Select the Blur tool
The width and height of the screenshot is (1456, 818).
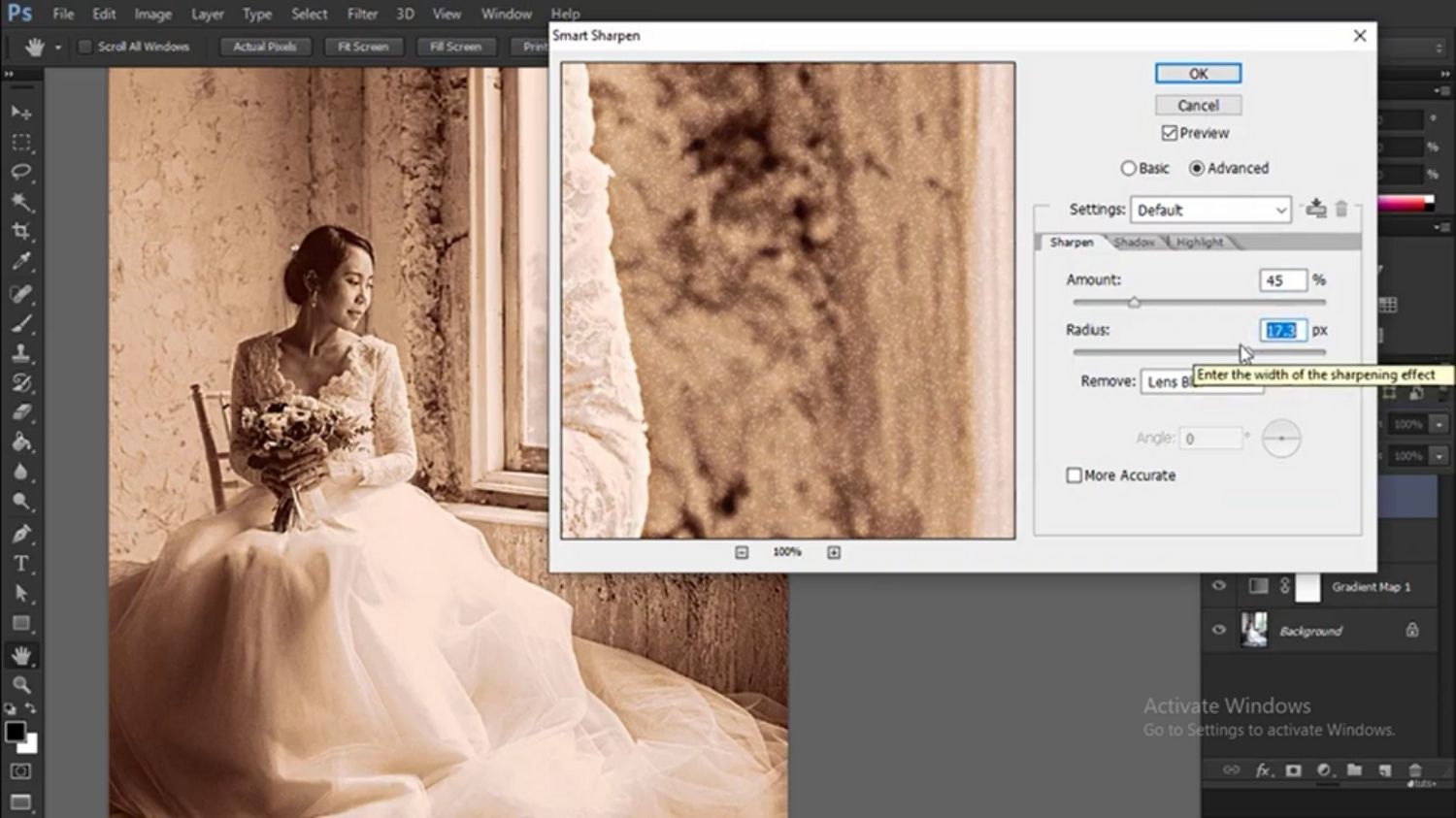pos(20,473)
